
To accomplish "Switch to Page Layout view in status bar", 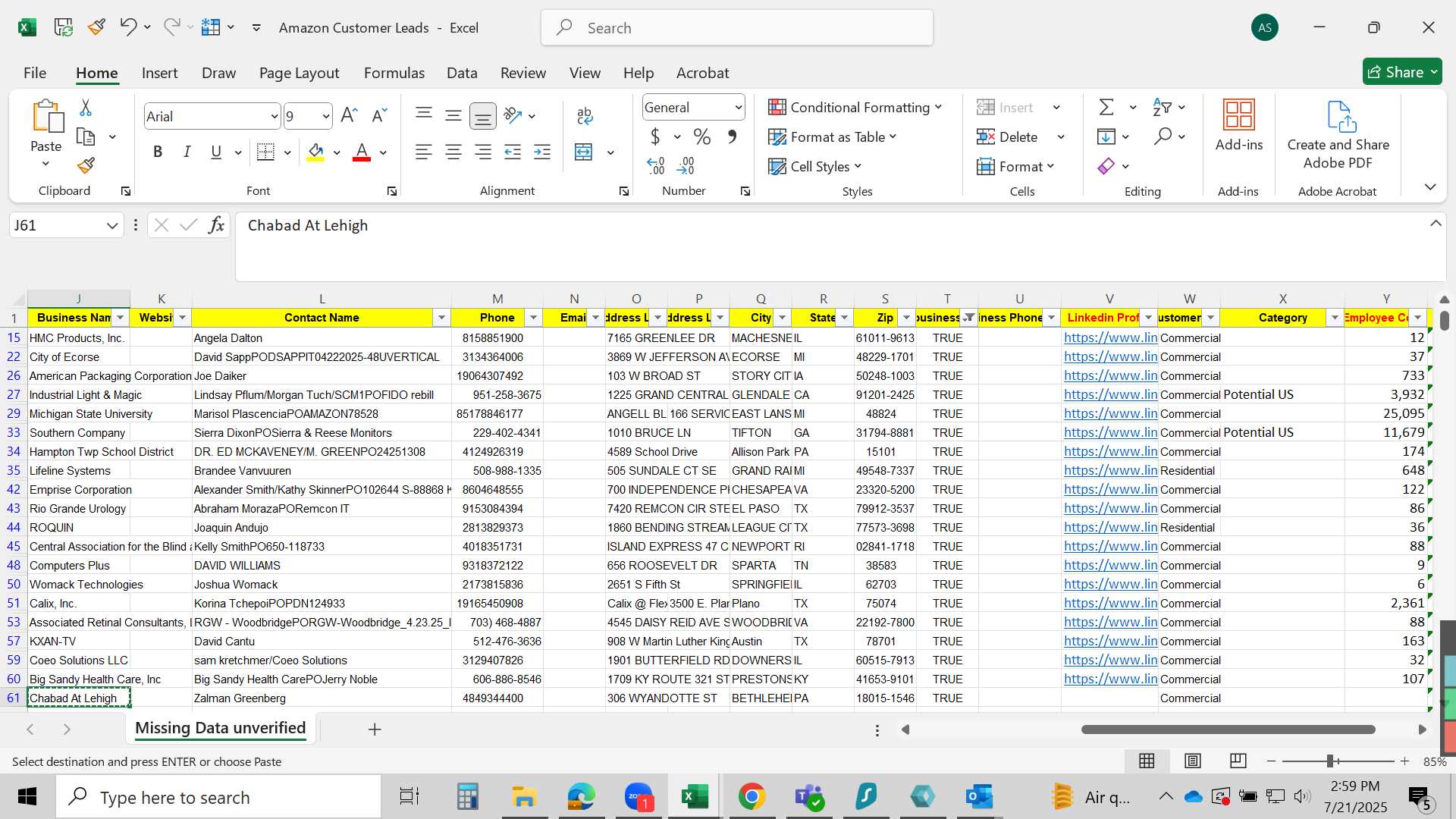I will (1193, 761).
